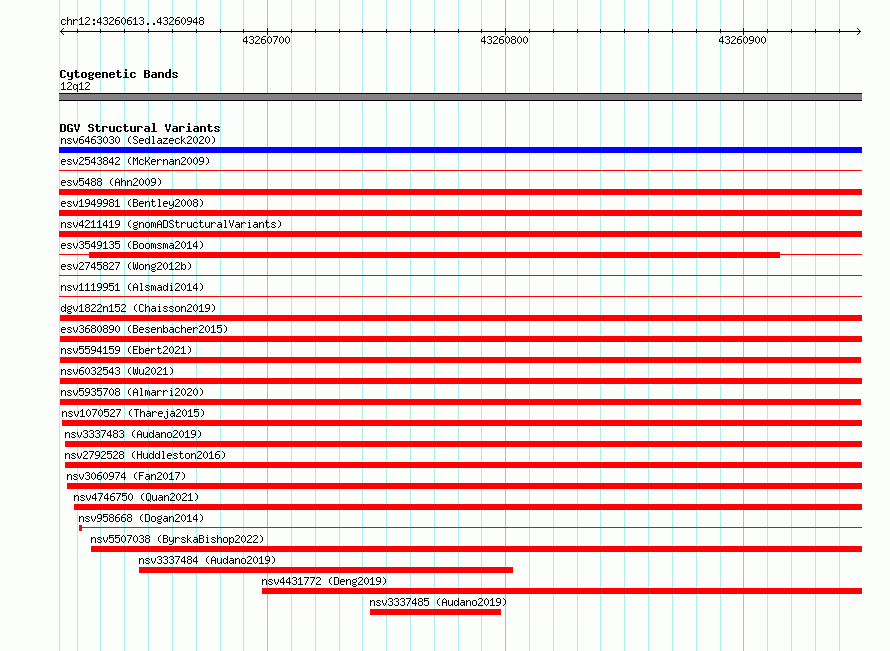Open nsv2792528 (Huddleston2016) label
Viewport: 890px width, 651px height.
pos(145,455)
